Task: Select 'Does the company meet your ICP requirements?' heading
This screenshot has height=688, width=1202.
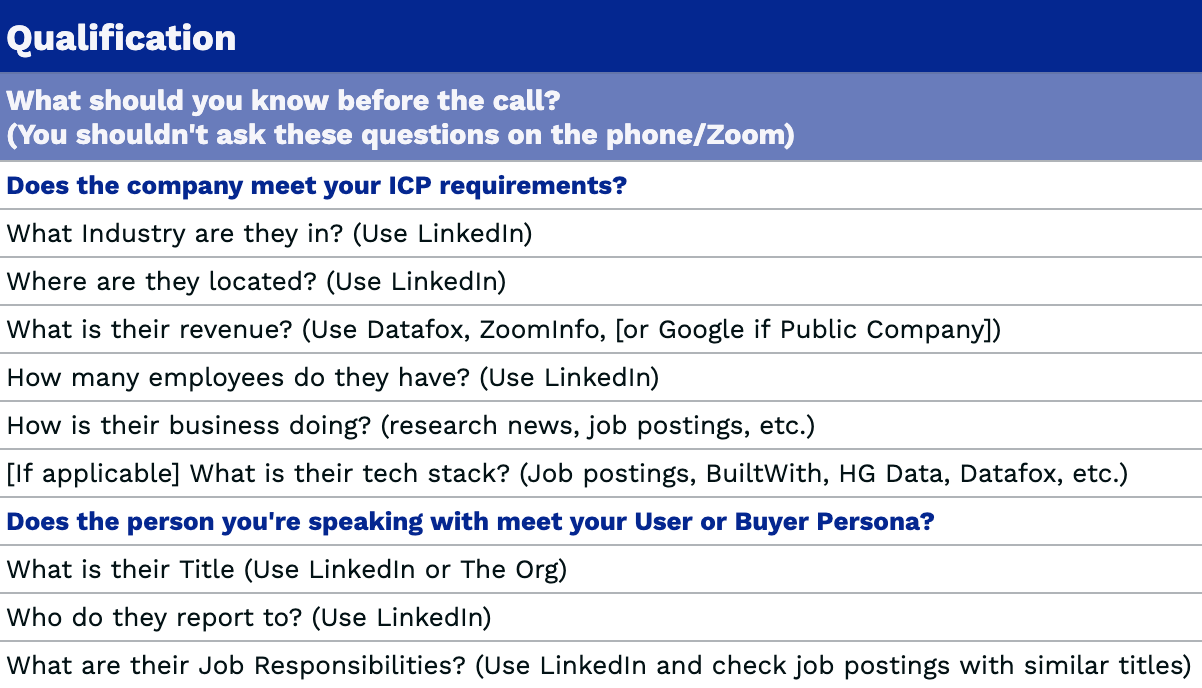Action: [x=316, y=186]
